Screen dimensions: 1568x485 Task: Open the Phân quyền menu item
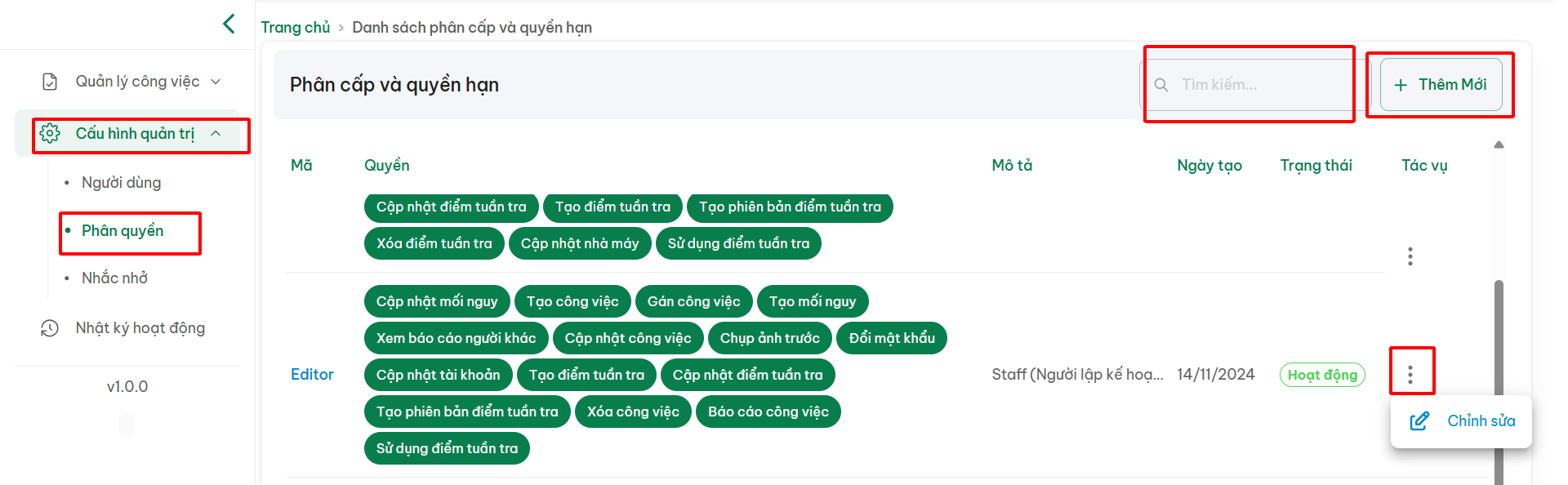122,231
